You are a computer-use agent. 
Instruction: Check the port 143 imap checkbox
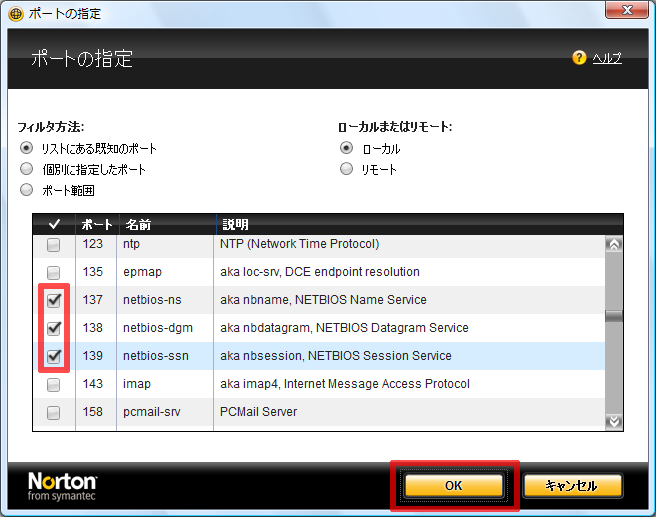pyautogui.click(x=54, y=384)
